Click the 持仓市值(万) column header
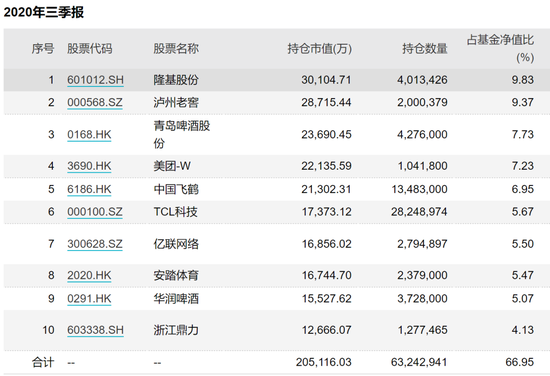The height and width of the screenshot is (376, 550). pos(320,48)
